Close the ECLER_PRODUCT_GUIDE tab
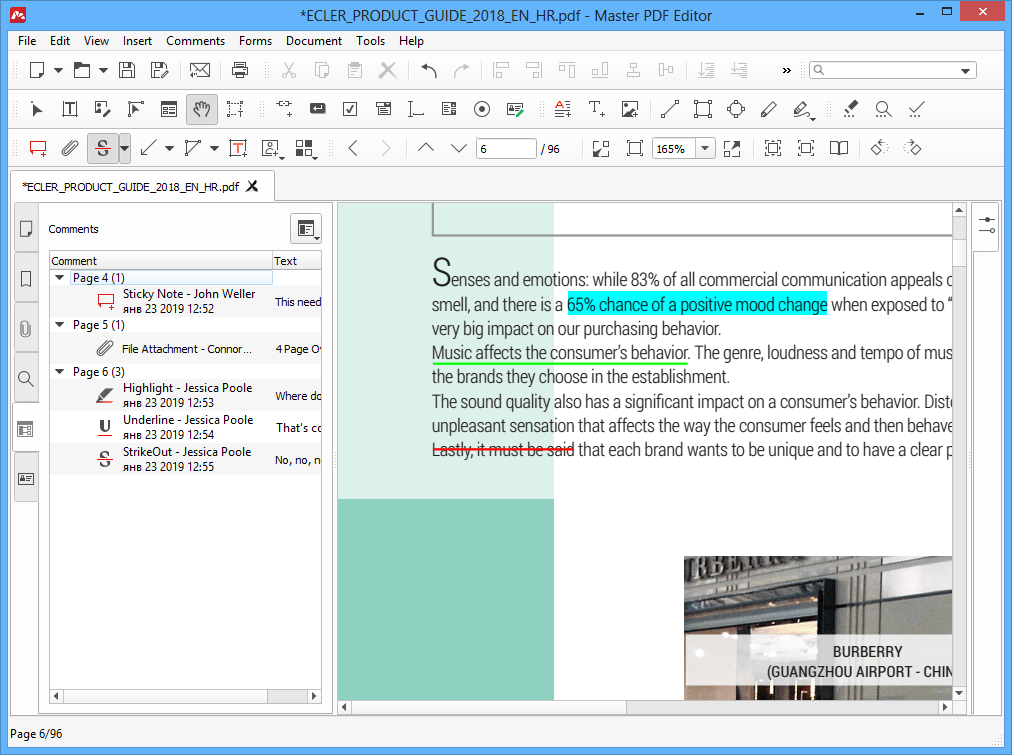The width and height of the screenshot is (1012, 755). click(252, 186)
